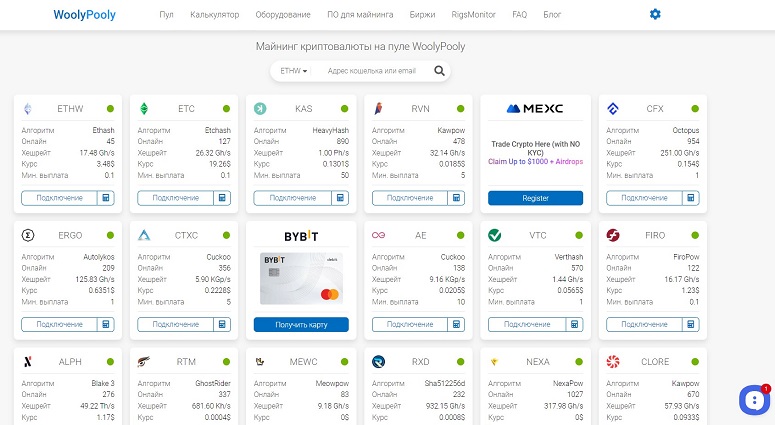Click the ALPH coin logo
The width and height of the screenshot is (775, 425).
pos(28,362)
